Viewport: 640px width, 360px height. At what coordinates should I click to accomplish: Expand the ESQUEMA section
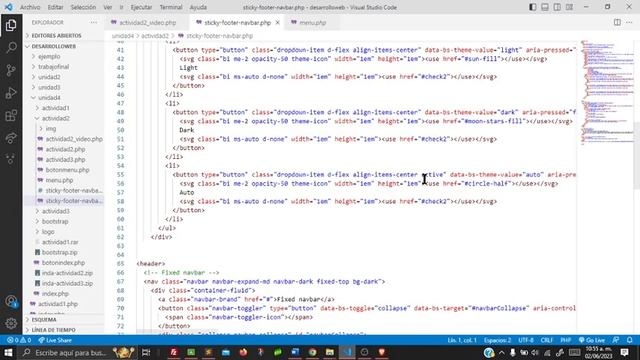[x=44, y=319]
